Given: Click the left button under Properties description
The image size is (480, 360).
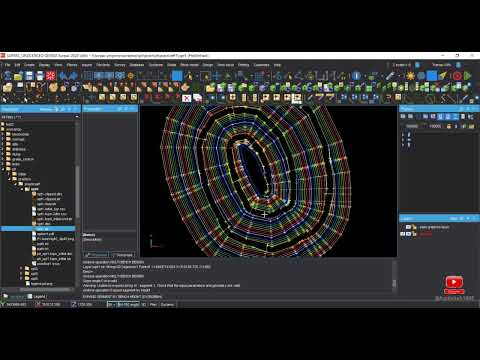Looking at the screenshot, I should tap(96, 255).
